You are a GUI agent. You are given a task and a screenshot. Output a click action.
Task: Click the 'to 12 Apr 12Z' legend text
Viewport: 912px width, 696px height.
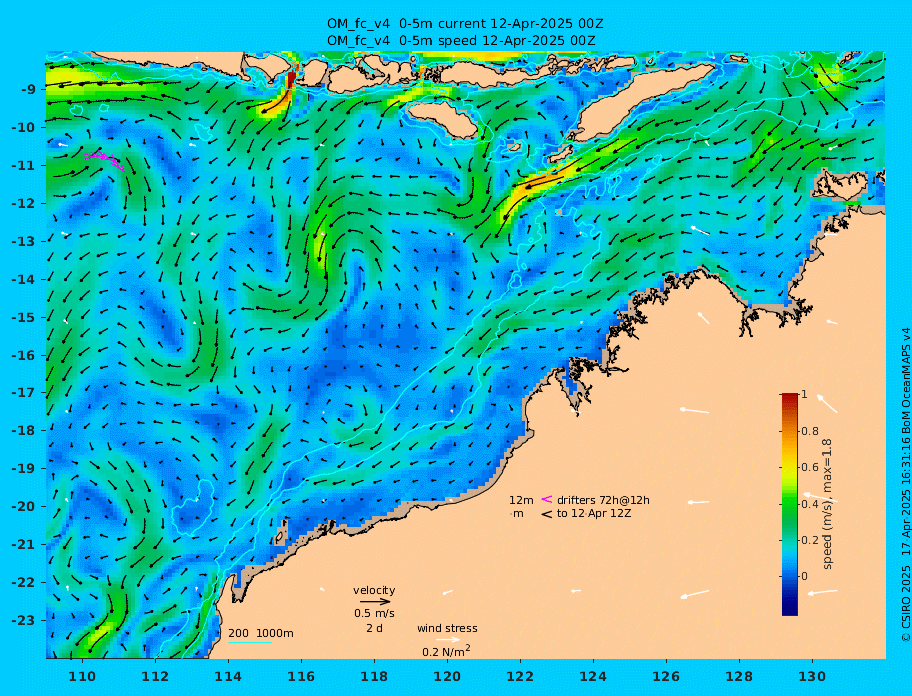594,514
